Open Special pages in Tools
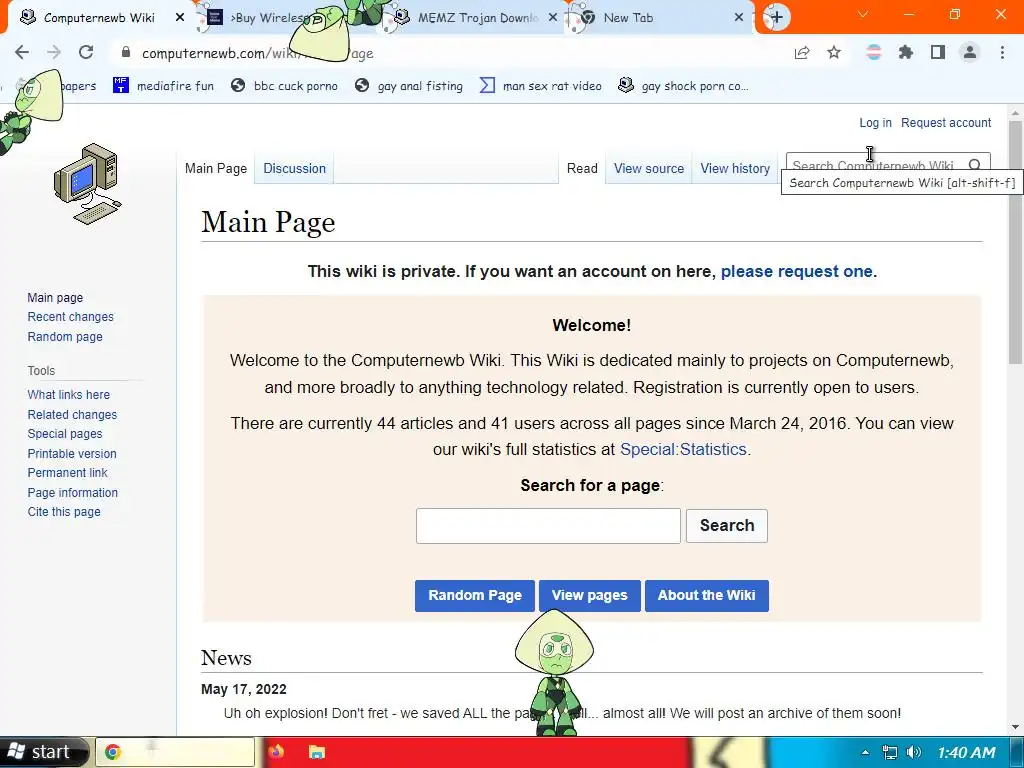1024x768 pixels. pos(65,434)
